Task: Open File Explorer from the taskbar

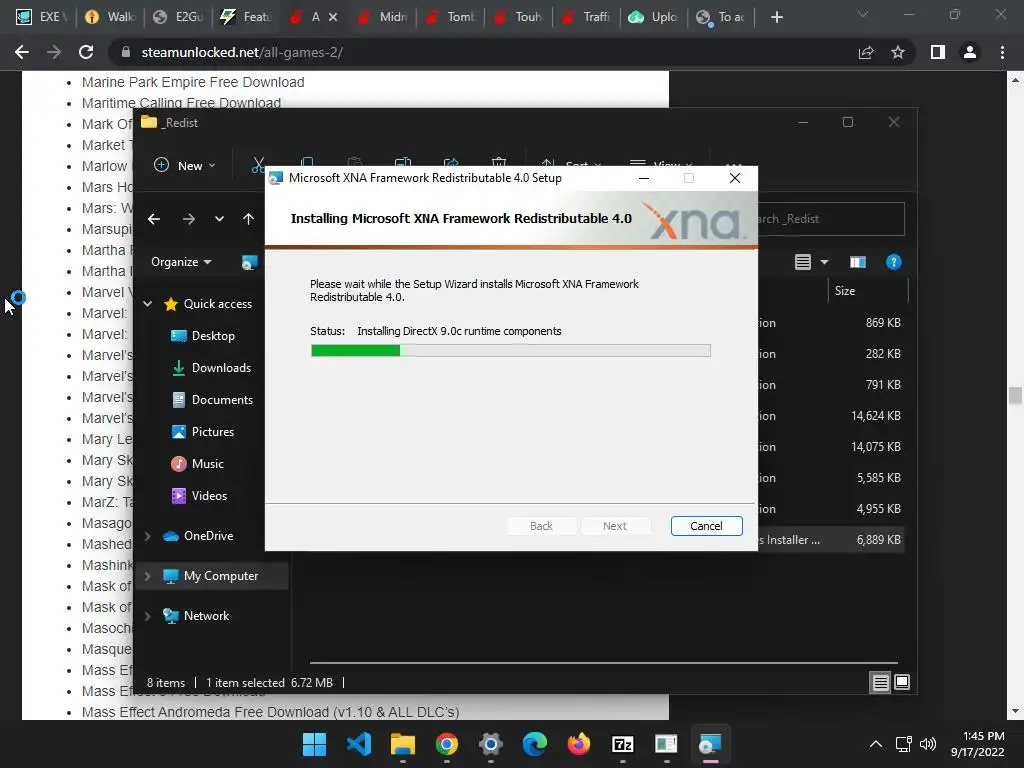Action: point(402,744)
